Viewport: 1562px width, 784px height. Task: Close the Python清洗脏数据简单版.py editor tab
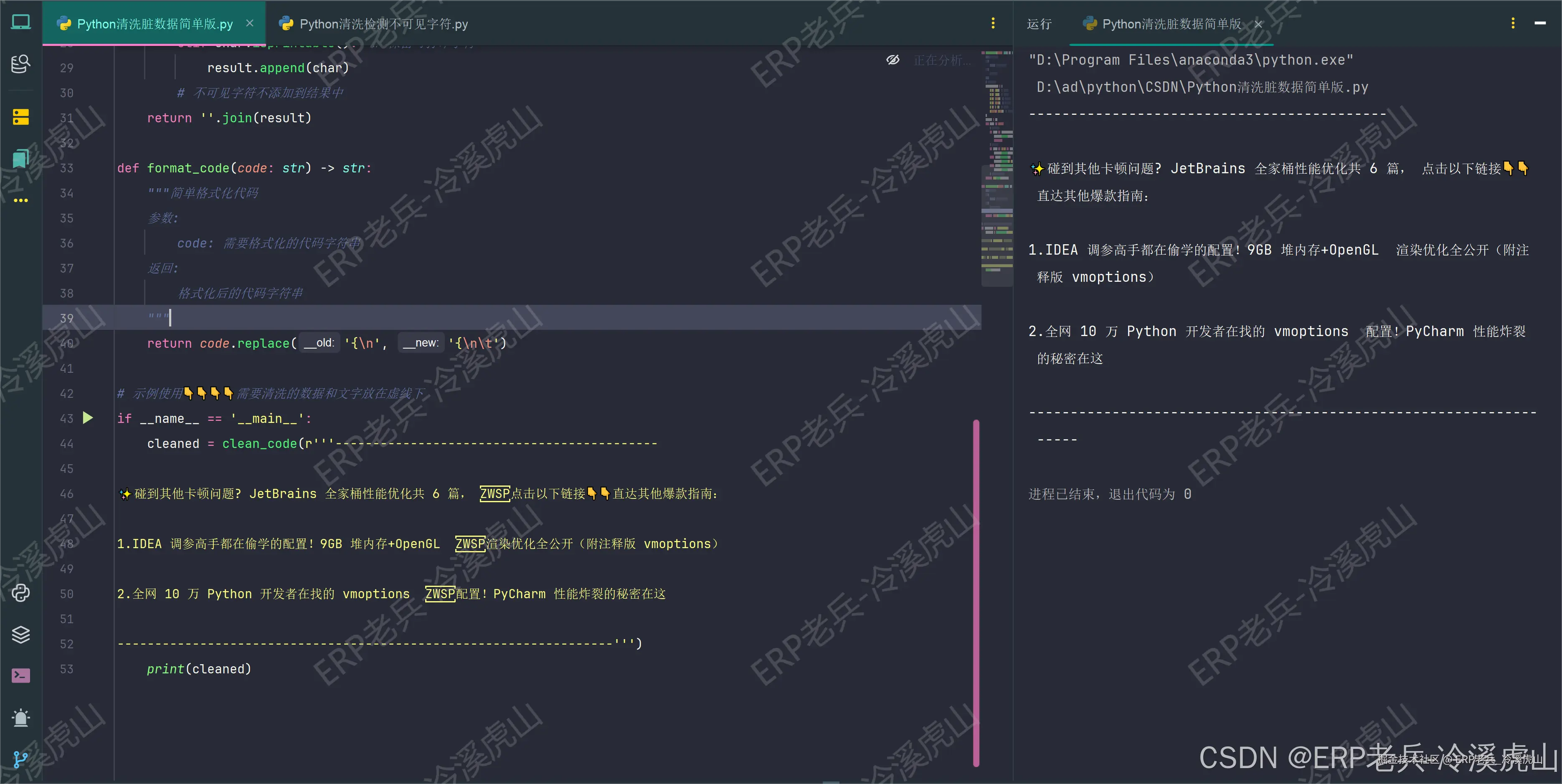pos(250,24)
